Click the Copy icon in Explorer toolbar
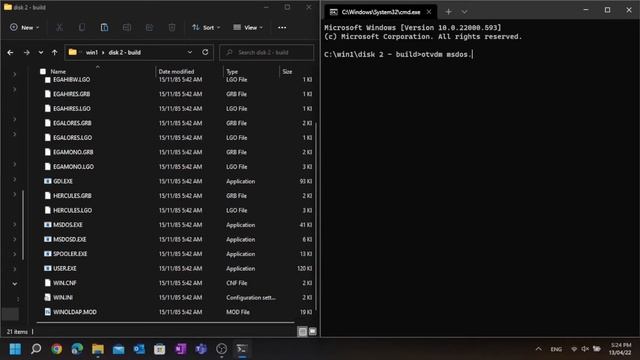The height and width of the screenshot is (360, 640). (82, 27)
